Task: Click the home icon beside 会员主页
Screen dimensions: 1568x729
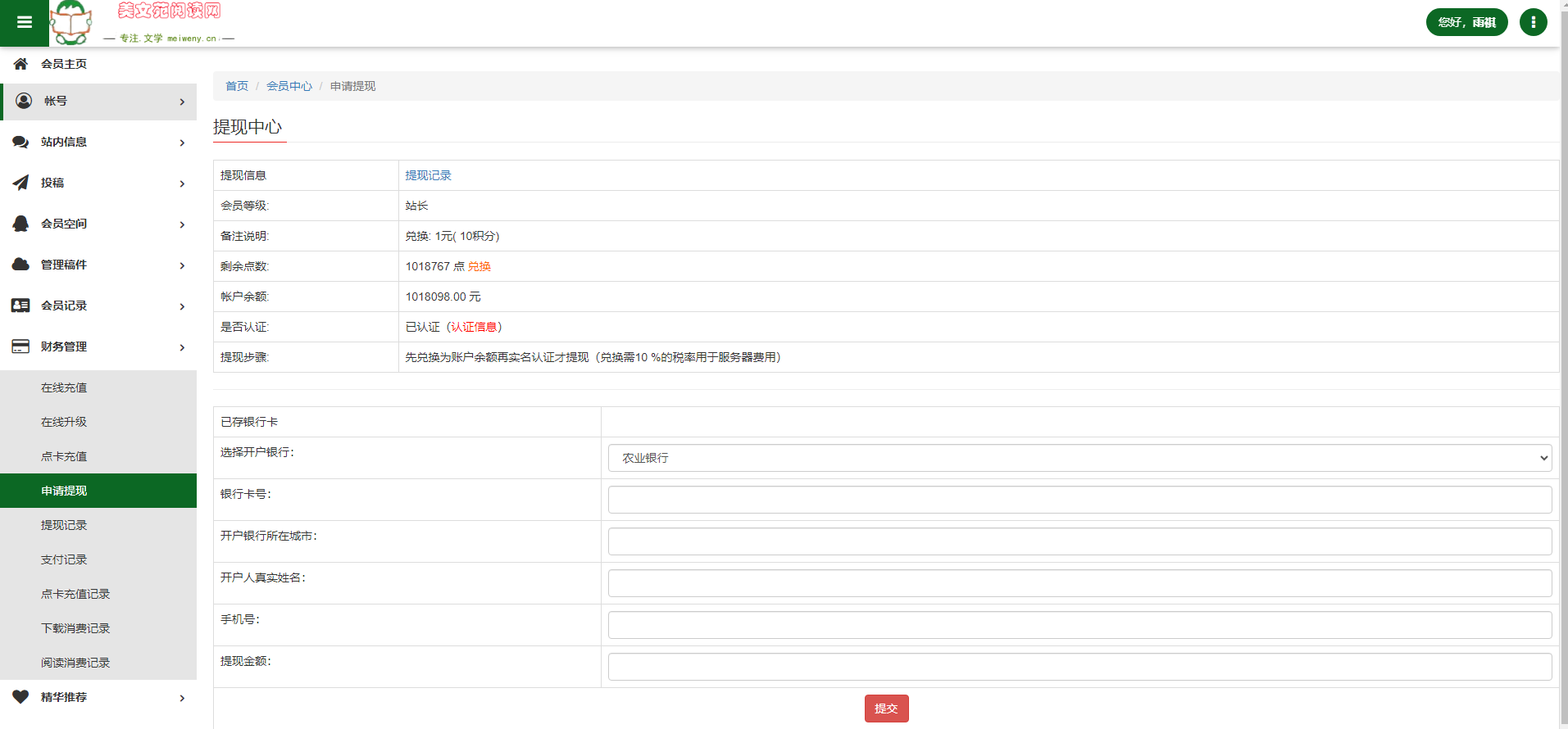Action: point(20,64)
